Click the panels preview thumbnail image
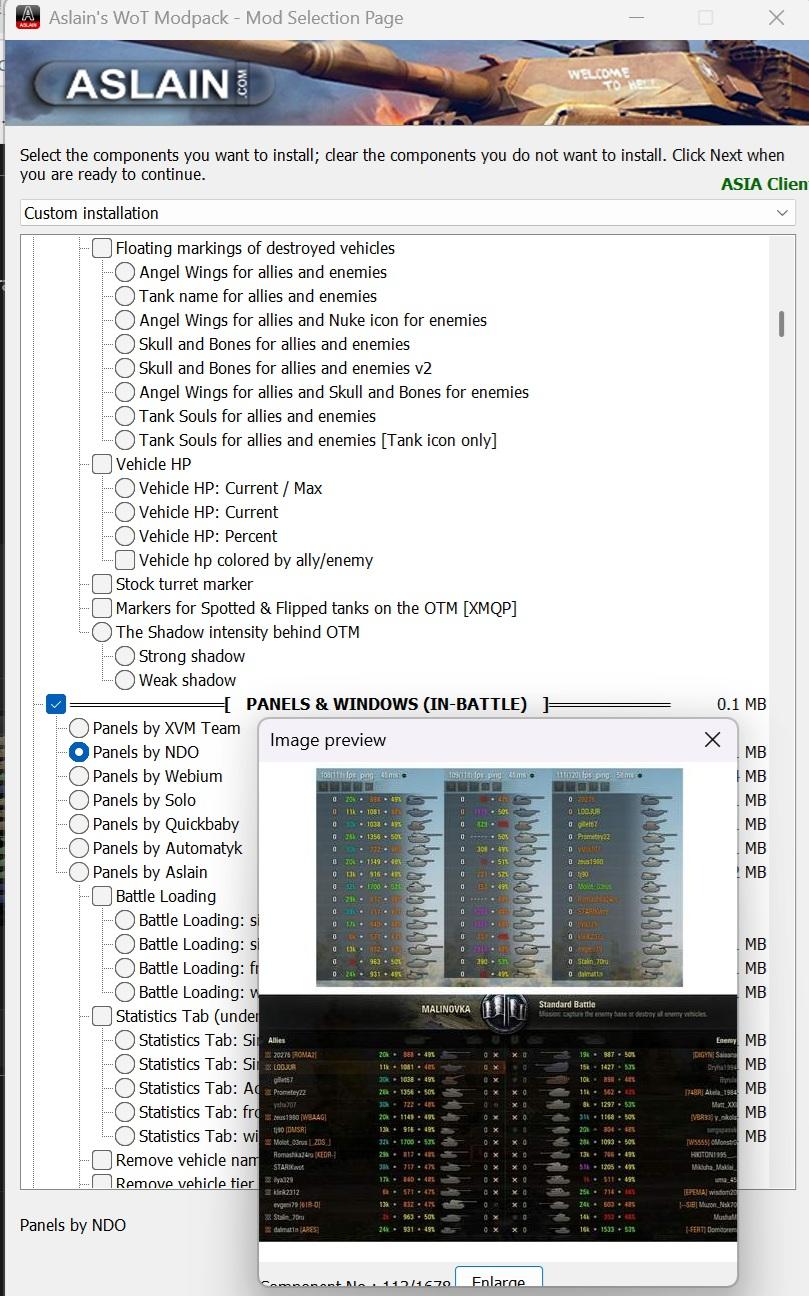809x1296 pixels. pyautogui.click(x=499, y=878)
